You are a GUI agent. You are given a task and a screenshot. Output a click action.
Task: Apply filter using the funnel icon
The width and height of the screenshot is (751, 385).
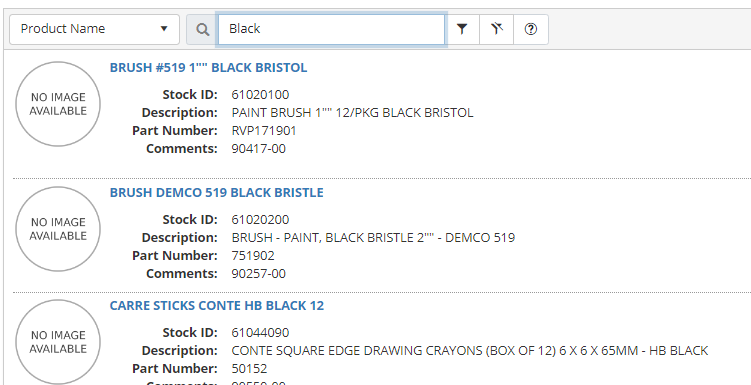pyautogui.click(x=462, y=29)
